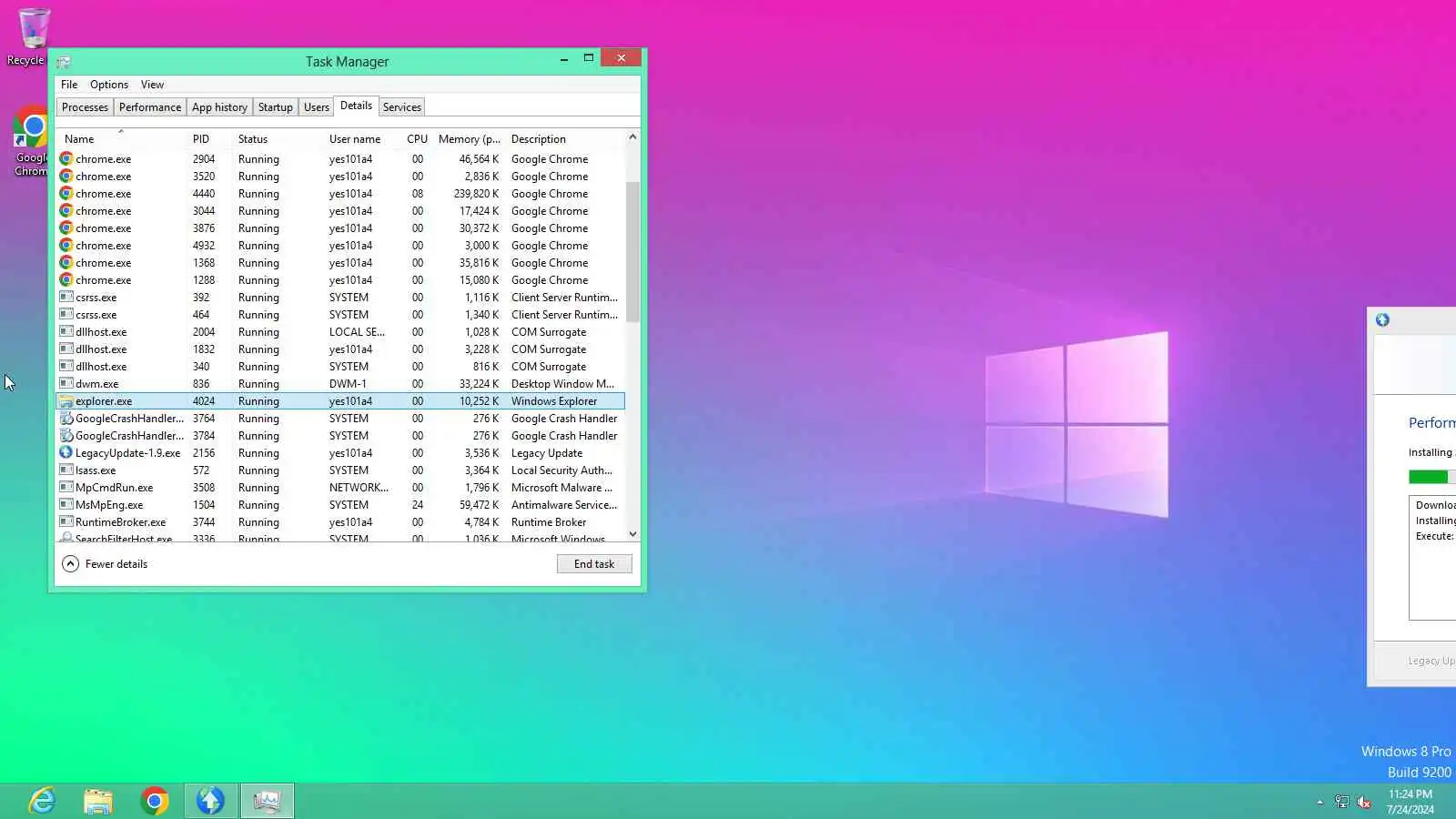
Task: Click the Task Manager taskbar button
Action: 268,801
